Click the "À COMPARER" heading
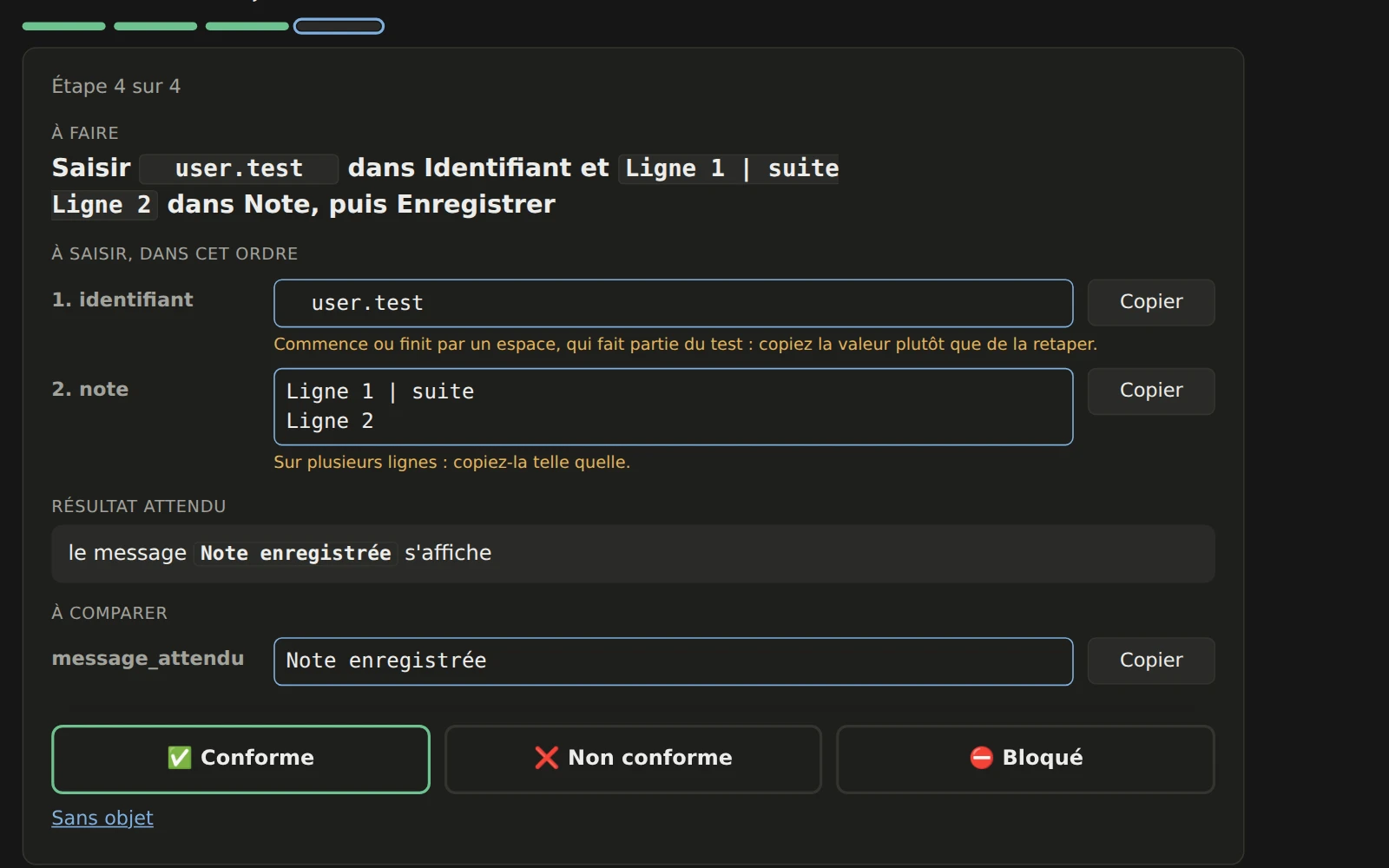Viewport: 1389px width, 868px height. (x=109, y=613)
